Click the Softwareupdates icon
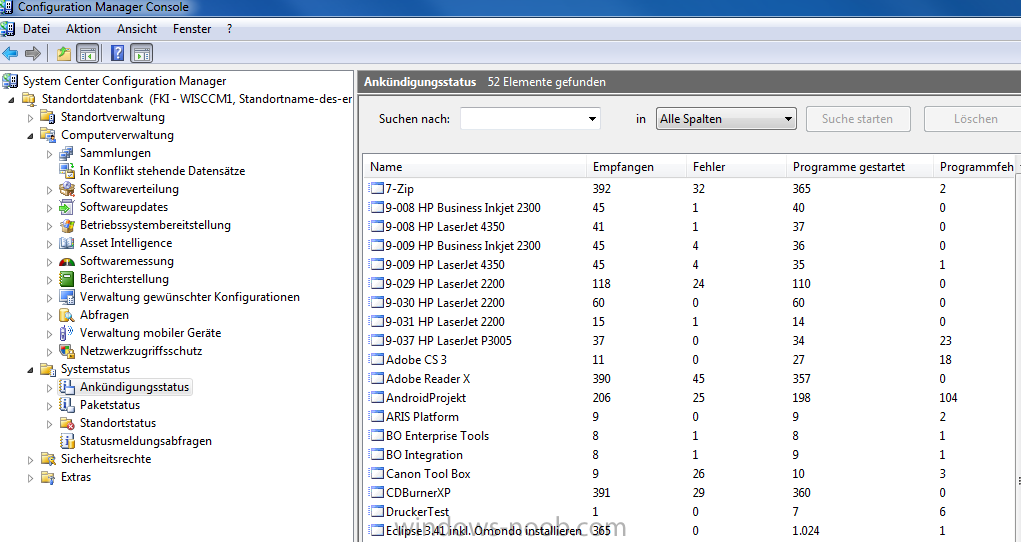Image resolution: width=1021 pixels, height=542 pixels. pos(66,207)
